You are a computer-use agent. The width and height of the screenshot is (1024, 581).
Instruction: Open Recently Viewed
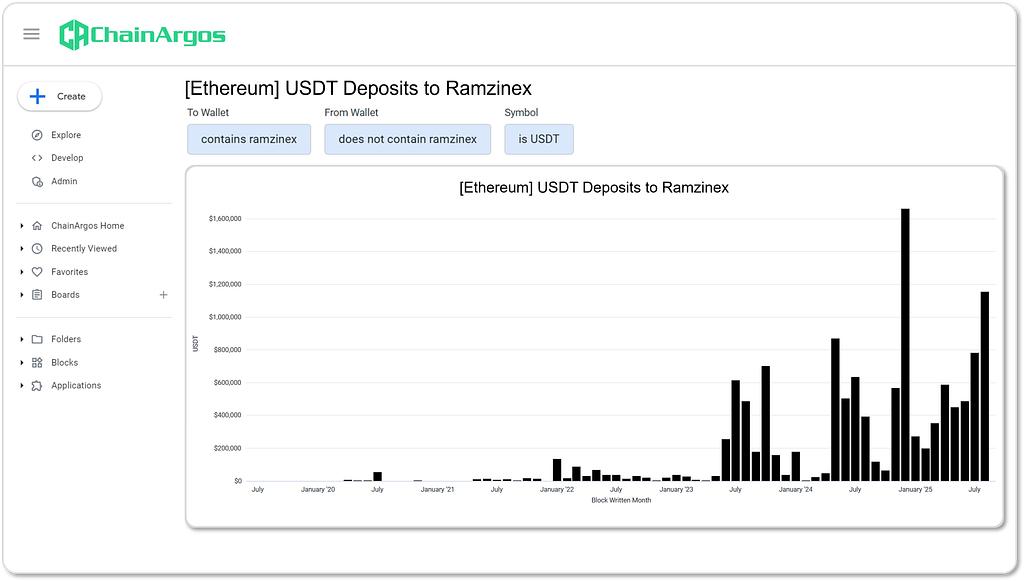click(84, 249)
